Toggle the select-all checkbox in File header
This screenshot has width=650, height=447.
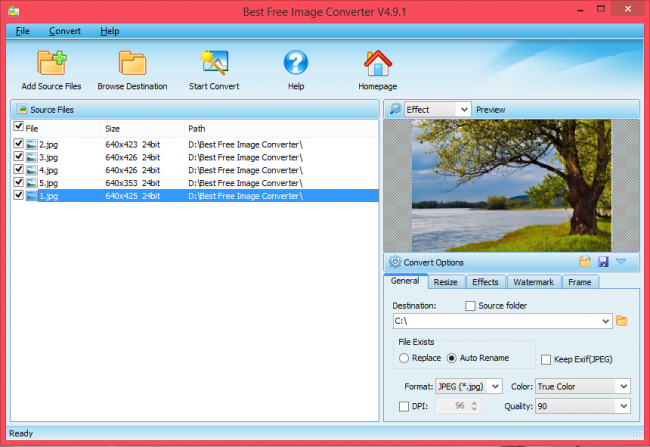[x=18, y=126]
